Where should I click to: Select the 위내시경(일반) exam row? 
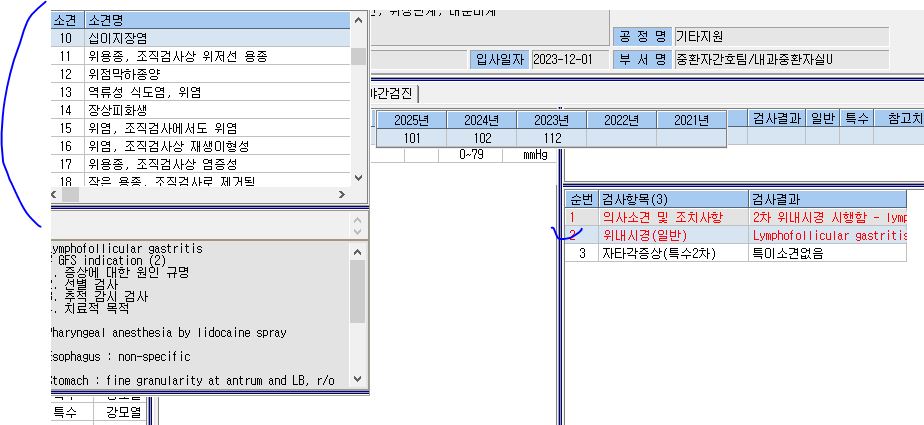coord(735,235)
